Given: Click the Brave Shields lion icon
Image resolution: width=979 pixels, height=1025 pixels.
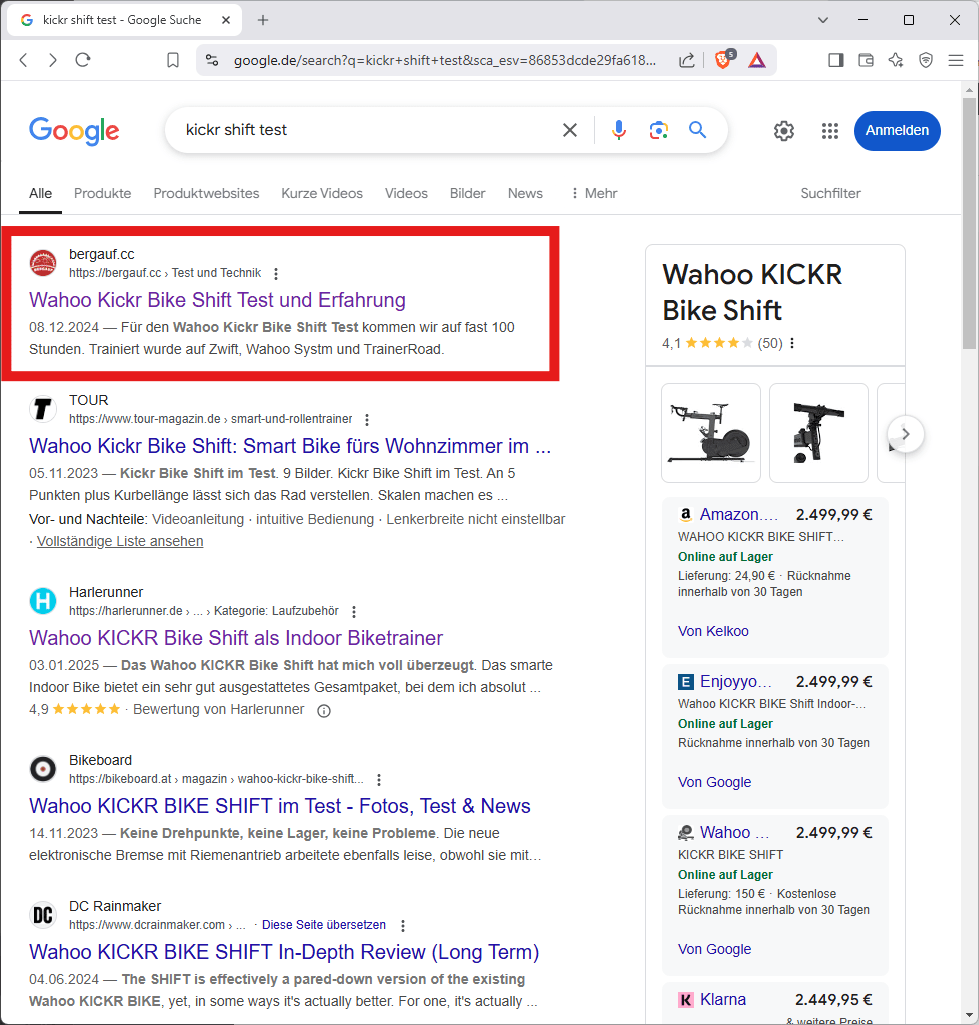Looking at the screenshot, I should [x=722, y=60].
